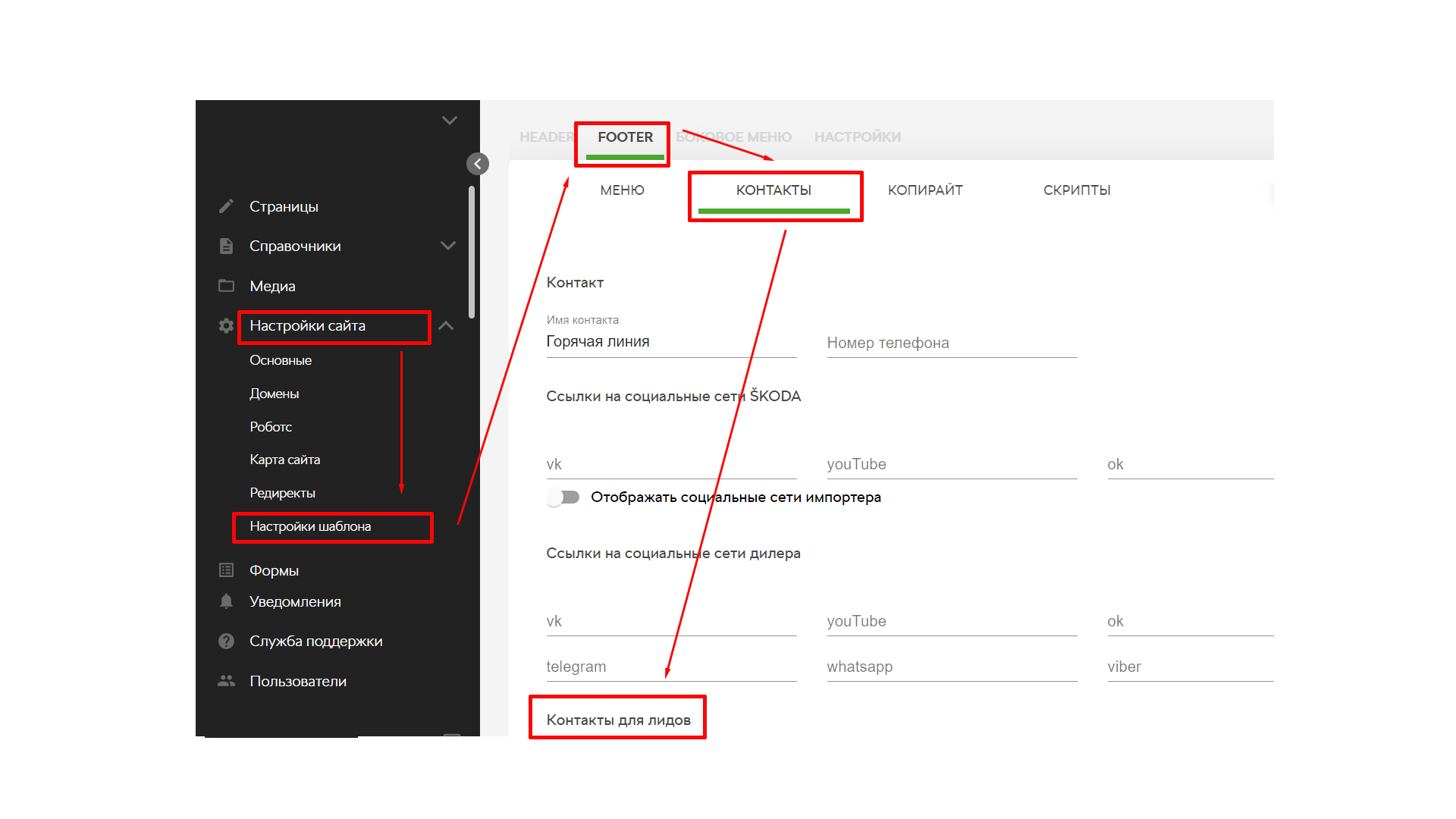Click the Ссылки на социальные сети дилера heading
This screenshot has width=1456, height=819.
(673, 554)
